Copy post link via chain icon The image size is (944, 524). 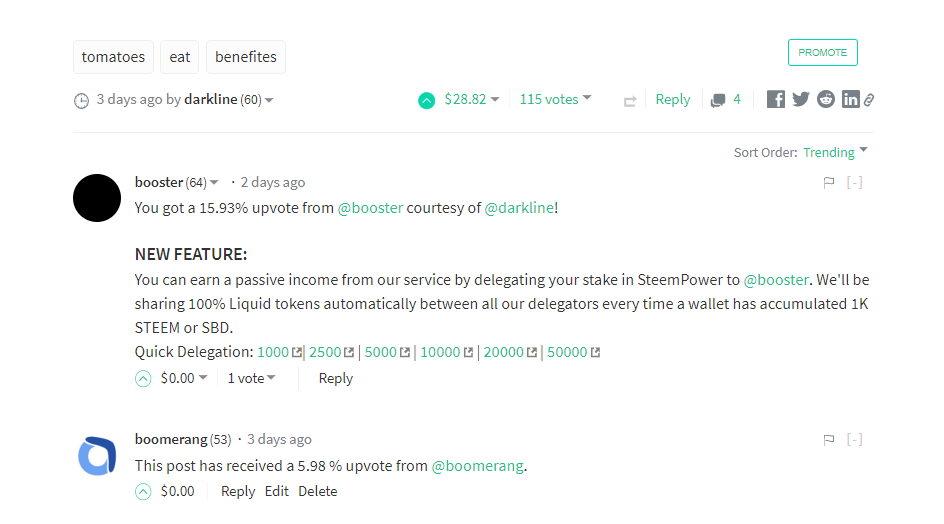[870, 99]
